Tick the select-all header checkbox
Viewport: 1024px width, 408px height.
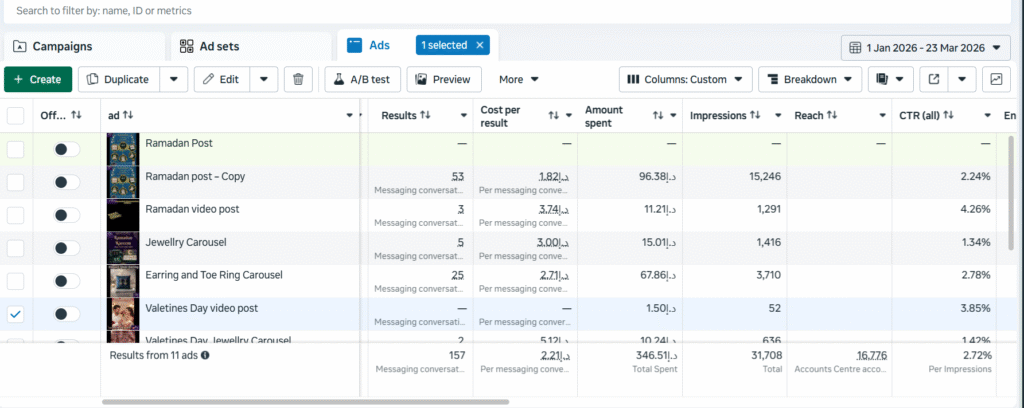click(15, 116)
